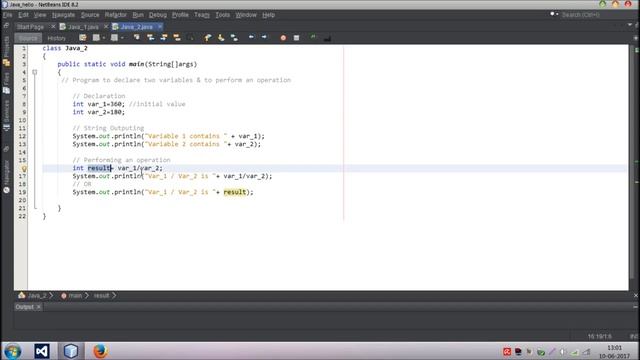Open the Services side panel
640x360 pixels.
(6, 116)
